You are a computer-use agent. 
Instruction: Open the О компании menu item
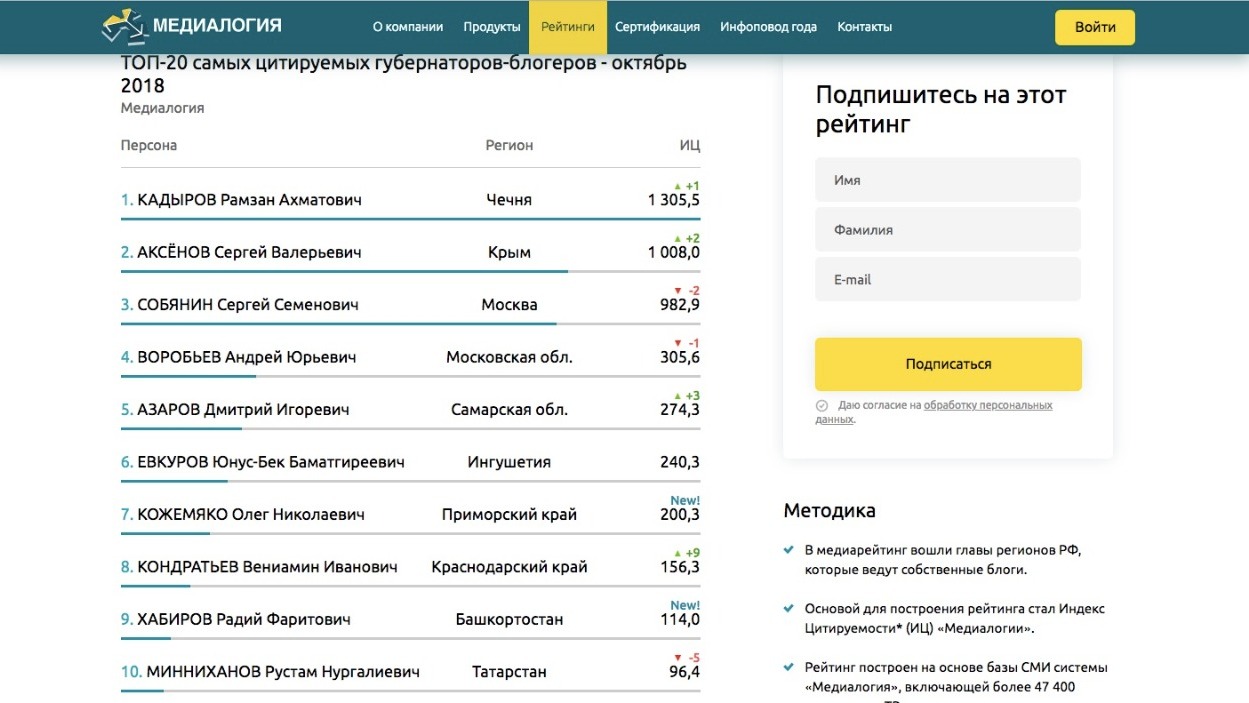[x=407, y=27]
